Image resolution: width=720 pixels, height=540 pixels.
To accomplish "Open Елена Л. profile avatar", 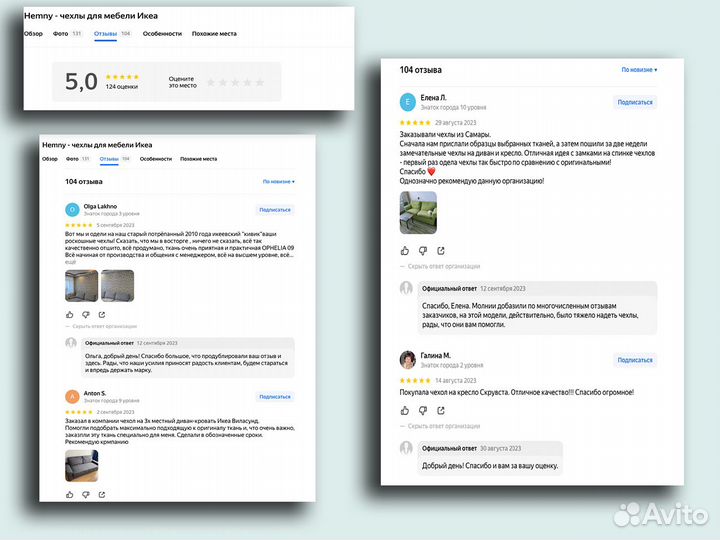I will click(407, 102).
